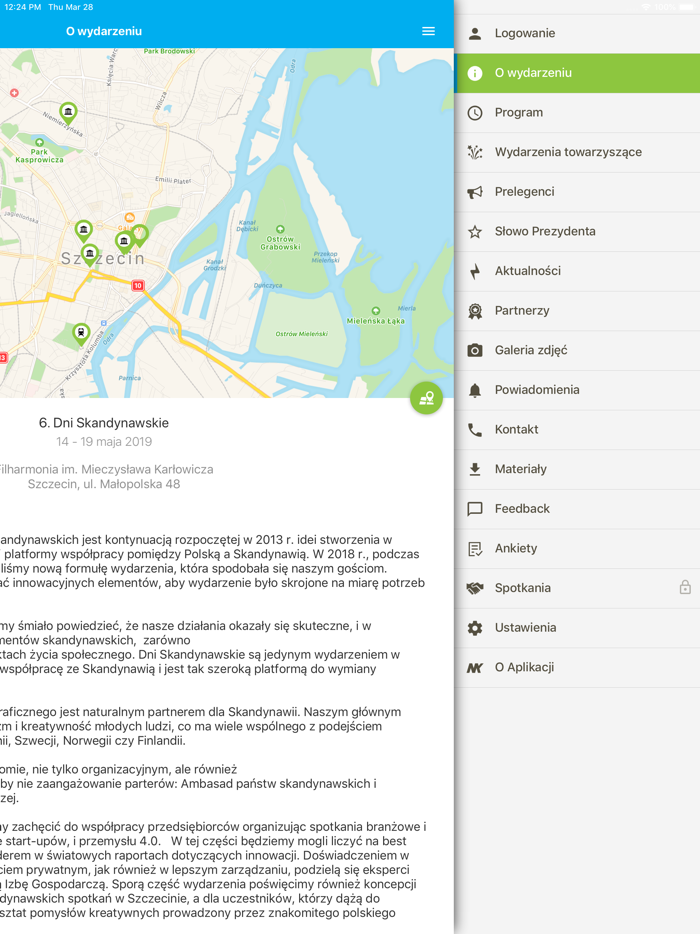Tap the hamburger menu icon in header
700x934 pixels.
(x=428, y=31)
